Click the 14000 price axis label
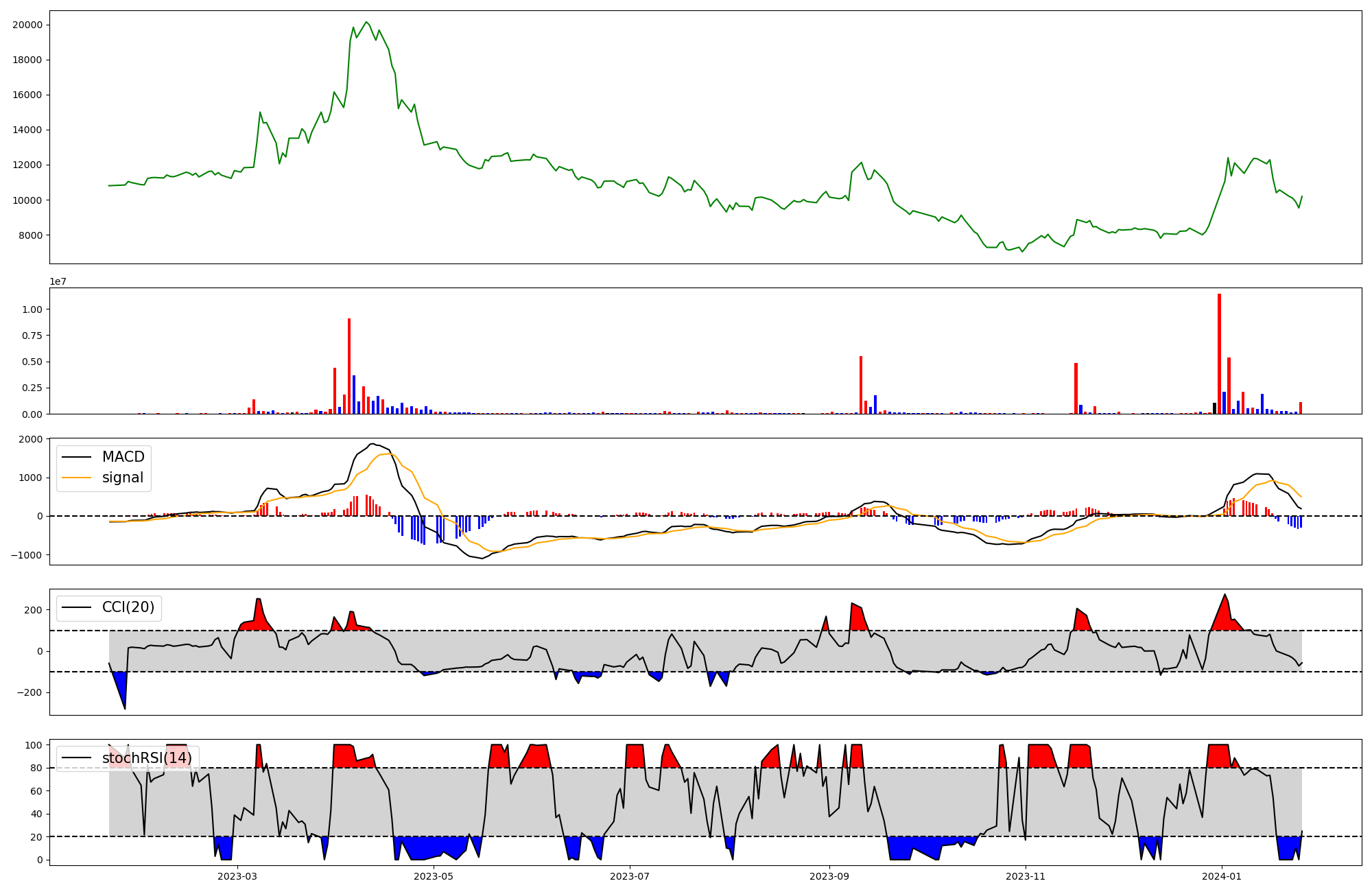This screenshot has width=1372, height=892. [x=27, y=130]
